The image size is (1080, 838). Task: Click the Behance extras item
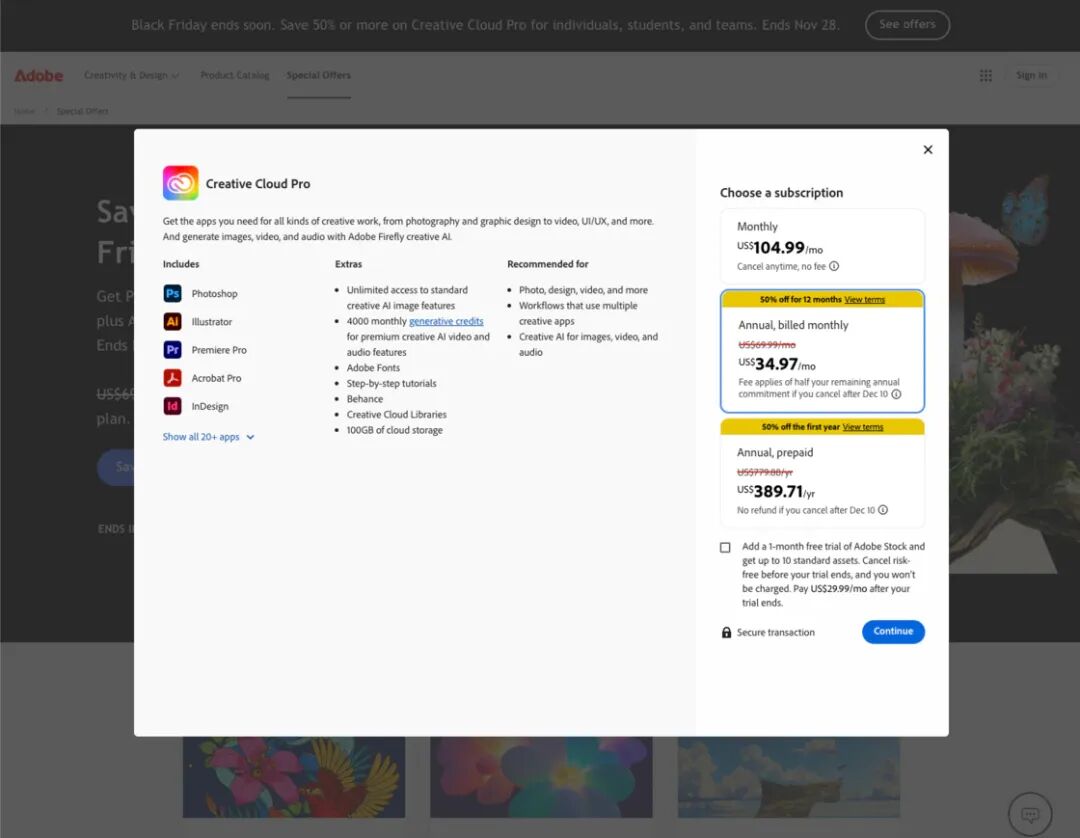(x=364, y=399)
